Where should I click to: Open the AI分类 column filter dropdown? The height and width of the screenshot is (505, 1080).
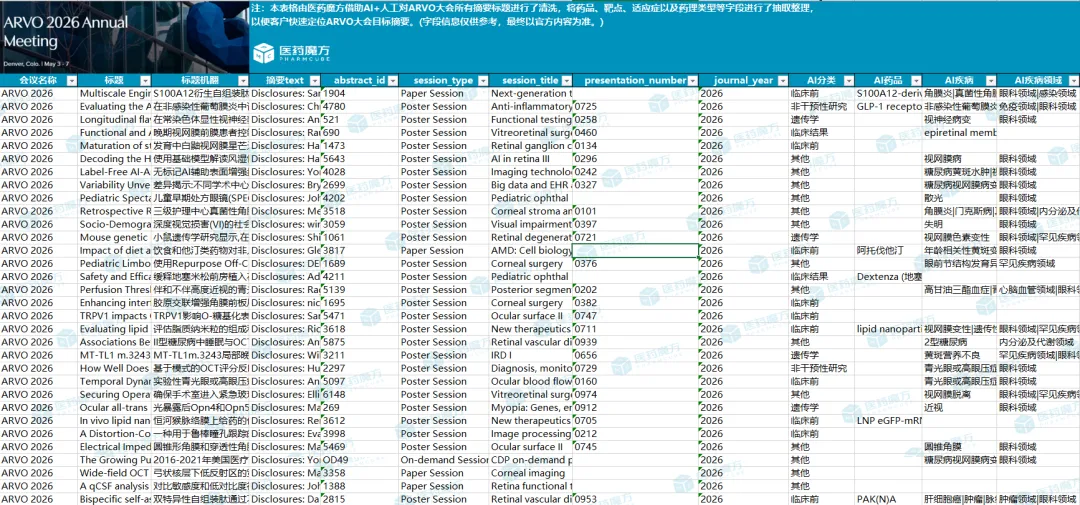coord(847,81)
